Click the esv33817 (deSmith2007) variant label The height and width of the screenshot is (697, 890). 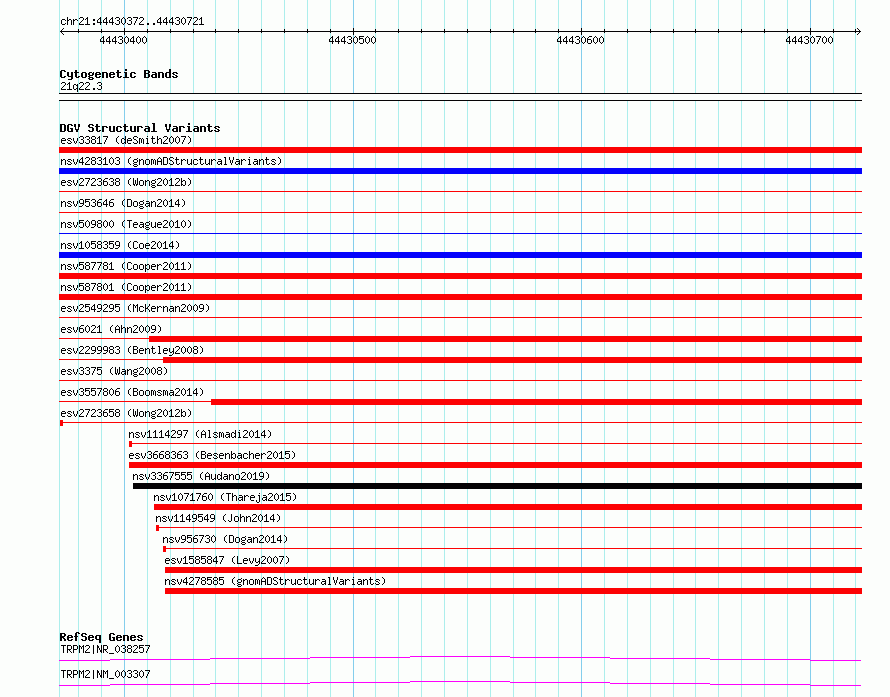pyautogui.click(x=126, y=140)
